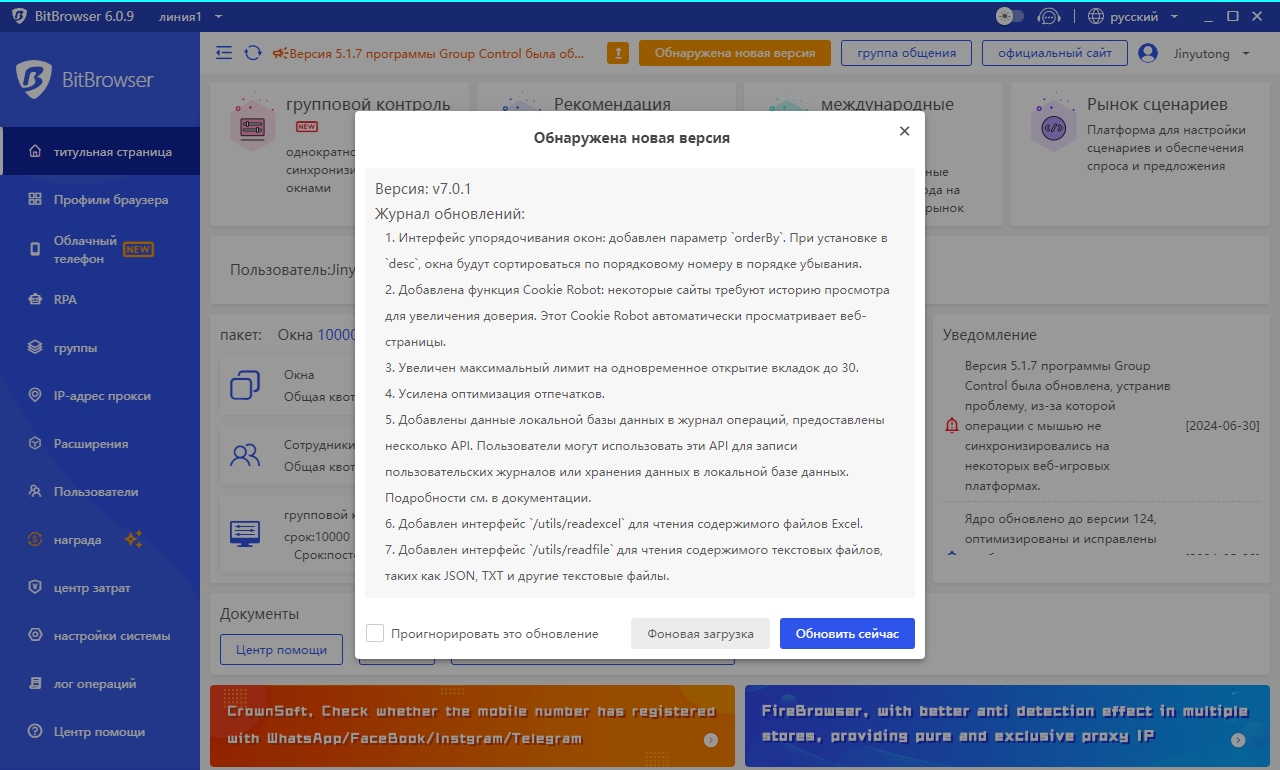
Task: Open Центр помощи in the sidebar
Action: [100, 732]
